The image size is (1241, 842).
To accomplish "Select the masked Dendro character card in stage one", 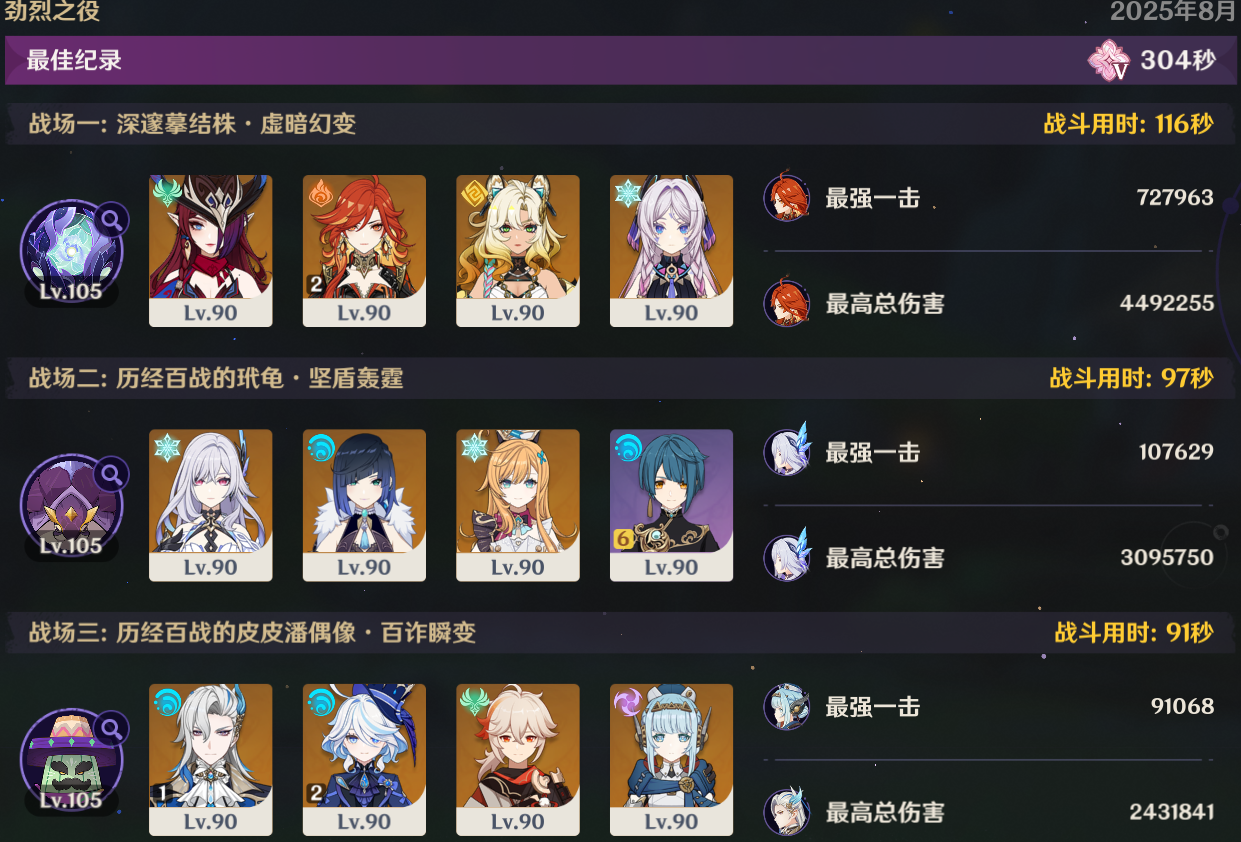I will (x=211, y=251).
